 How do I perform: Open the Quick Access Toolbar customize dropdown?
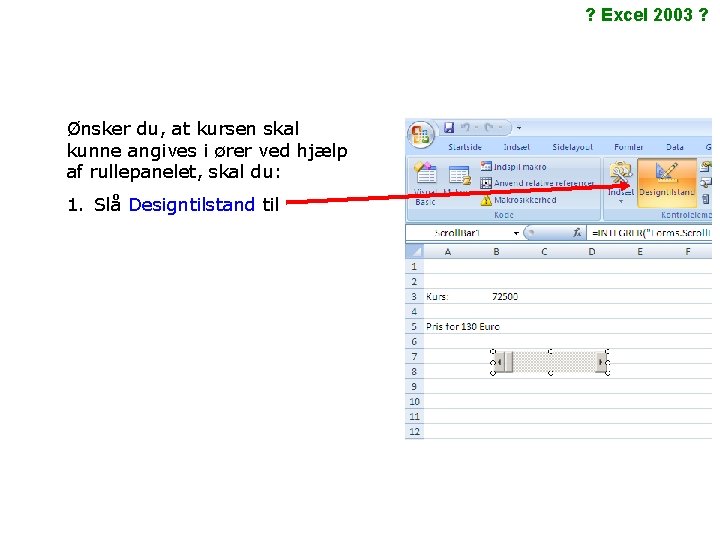tap(519, 128)
